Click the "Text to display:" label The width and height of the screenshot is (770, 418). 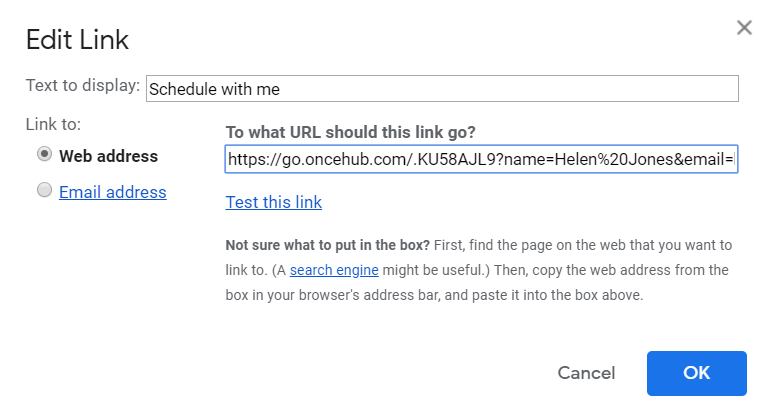[83, 86]
